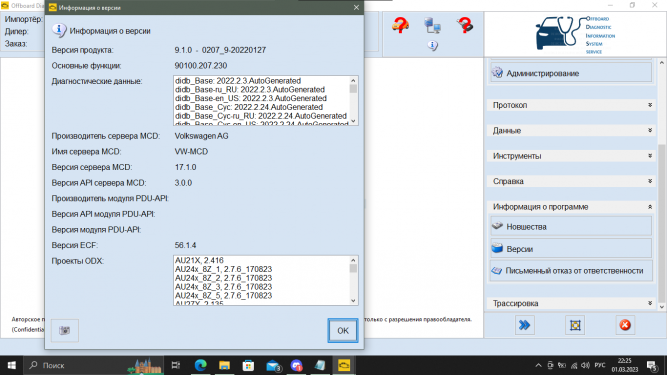Screen dimensions: 667x375
Task: Click product version 9.1.0 value
Action: click(x=220, y=50)
